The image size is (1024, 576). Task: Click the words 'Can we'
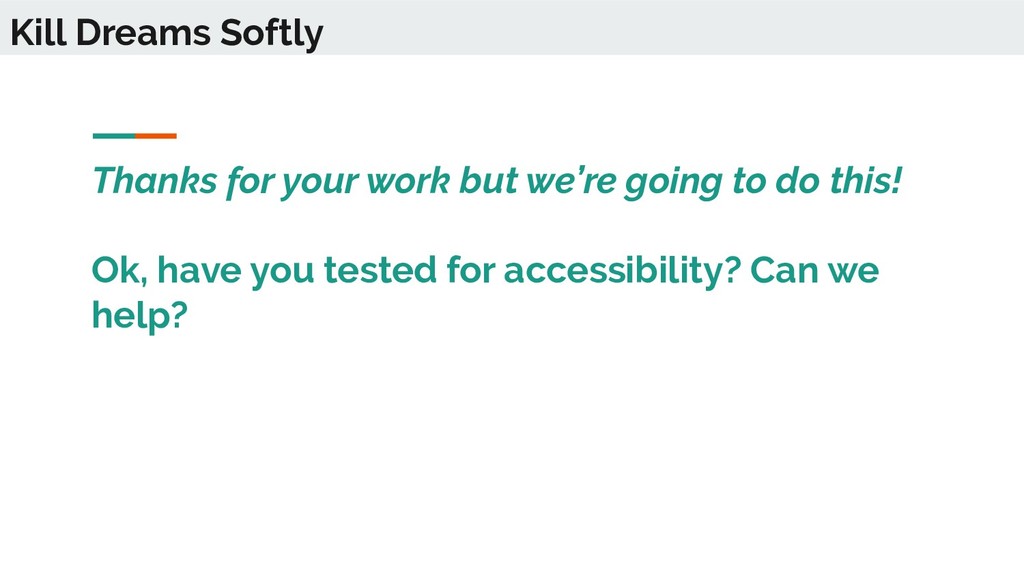pos(814,270)
